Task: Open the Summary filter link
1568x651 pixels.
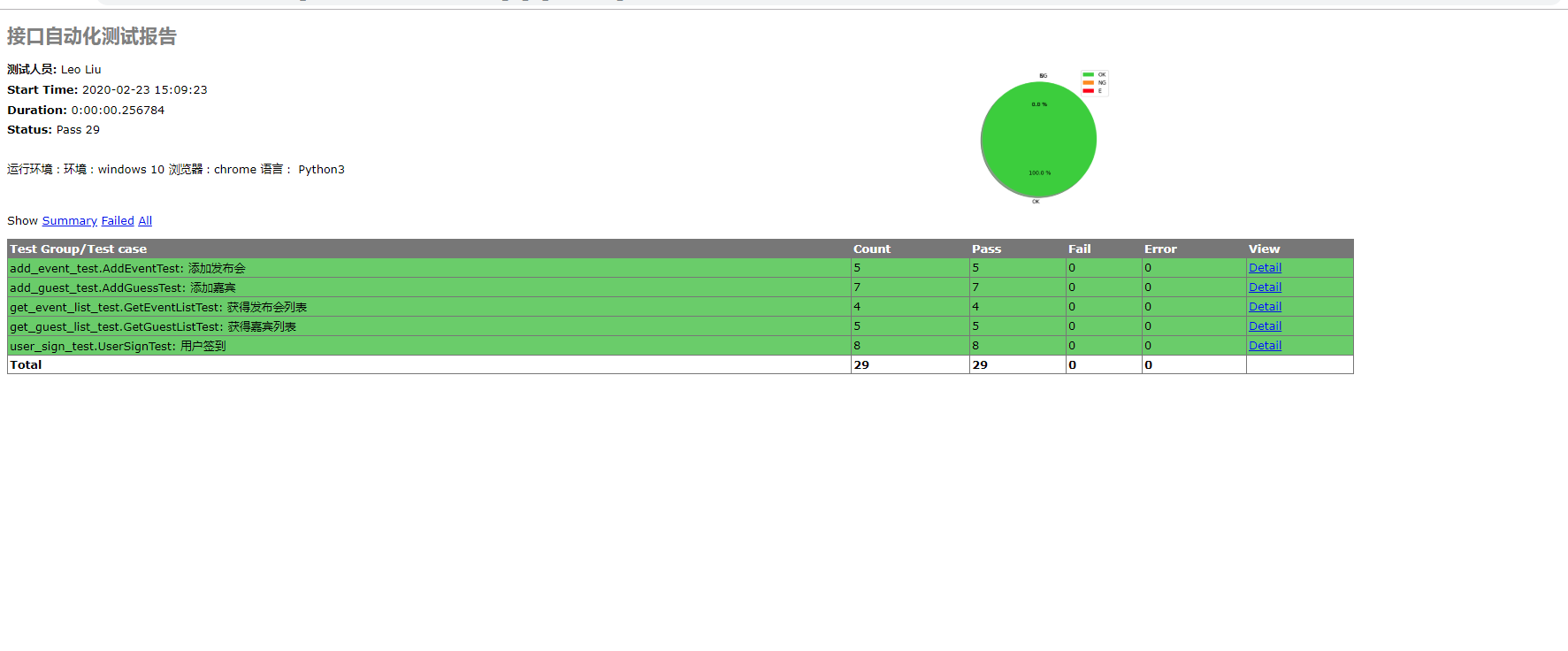Action: point(69,221)
